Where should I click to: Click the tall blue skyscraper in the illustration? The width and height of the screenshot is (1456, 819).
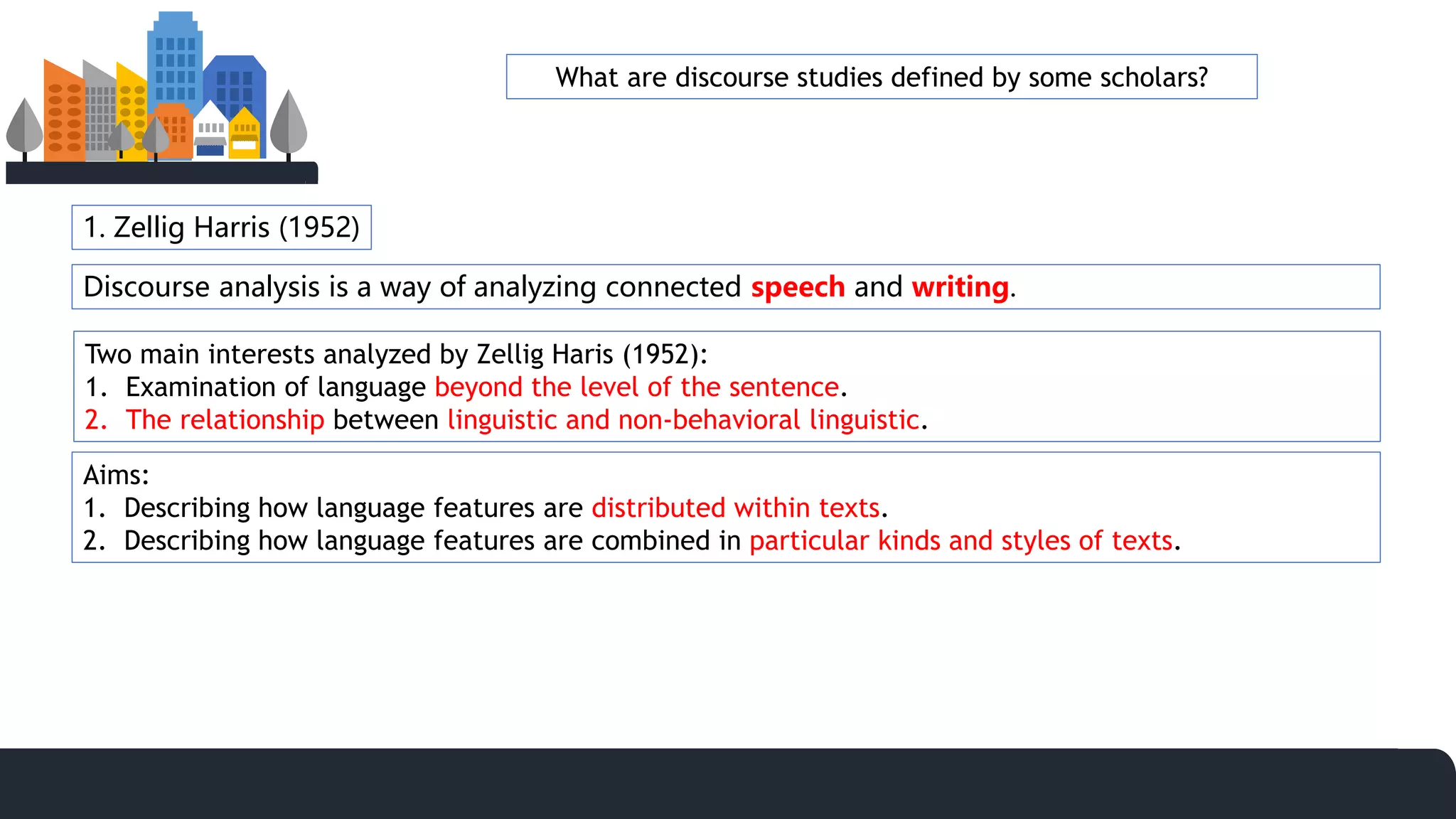coord(175,60)
